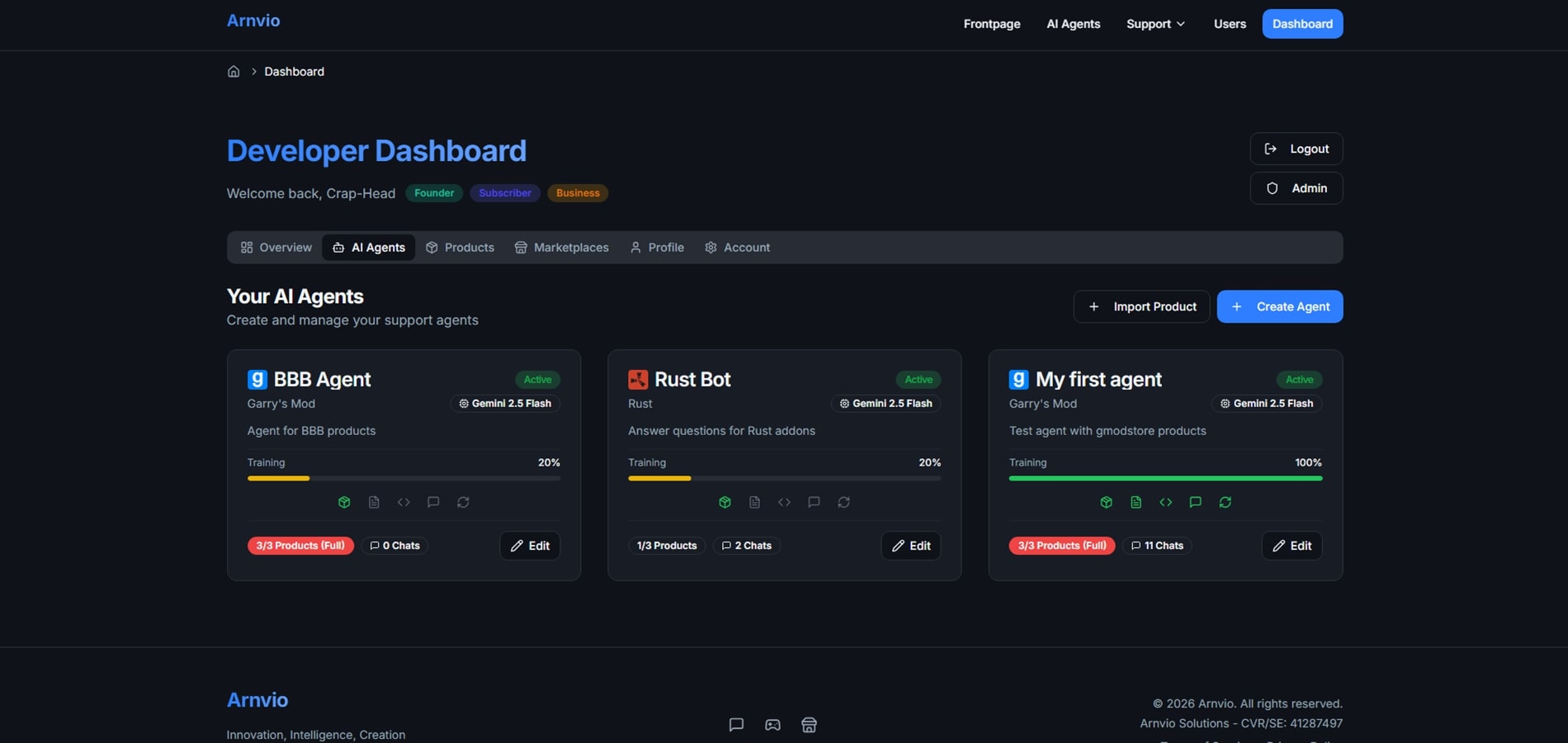Viewport: 1568px width, 743px height.
Task: Click the green sync icon in My first agent card
Action: [1225, 502]
